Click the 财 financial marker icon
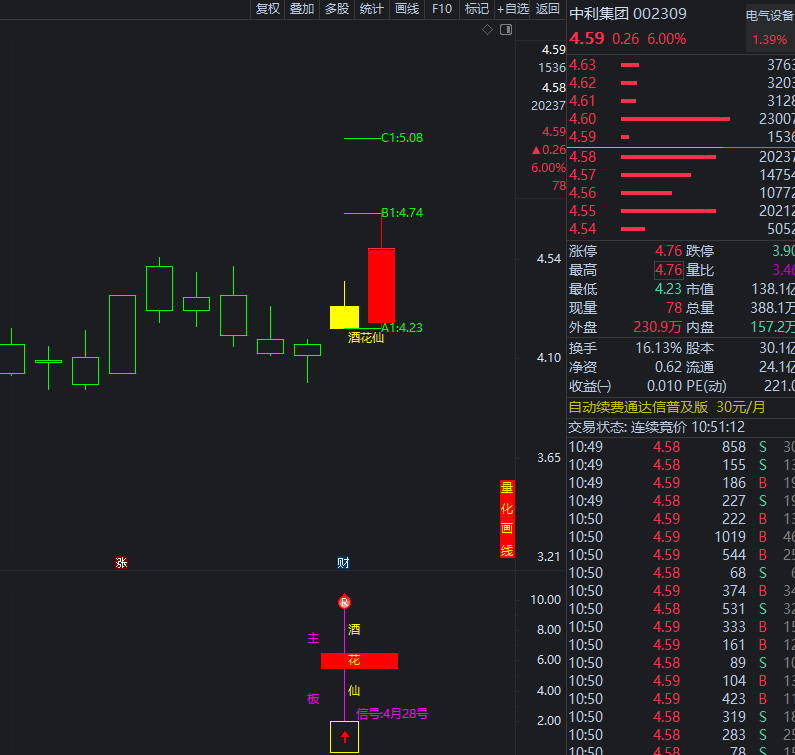 pyautogui.click(x=343, y=563)
